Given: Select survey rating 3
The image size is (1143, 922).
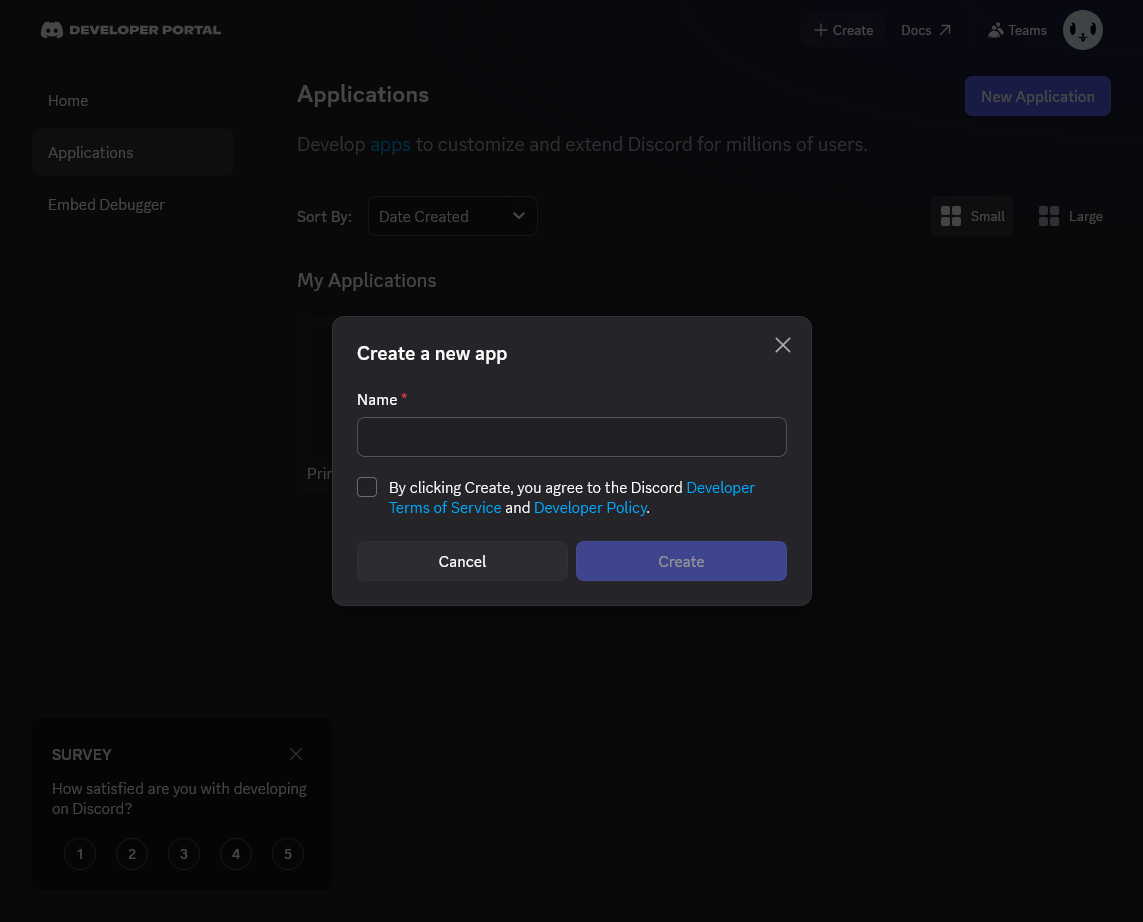Looking at the screenshot, I should click(x=184, y=854).
